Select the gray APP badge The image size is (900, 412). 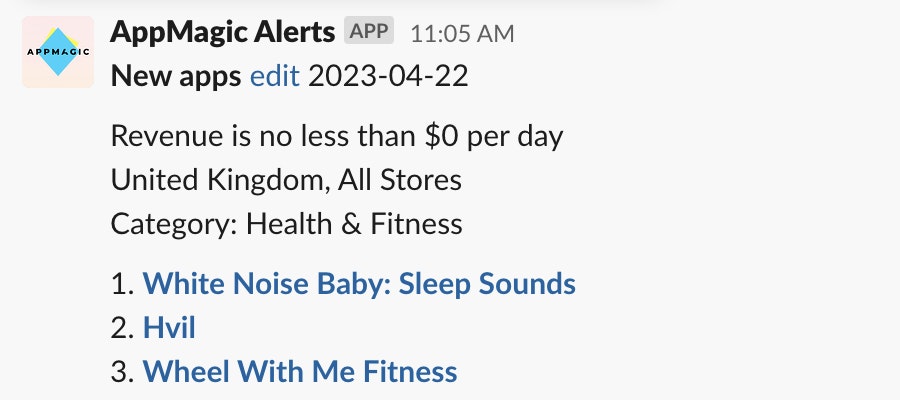coord(369,30)
